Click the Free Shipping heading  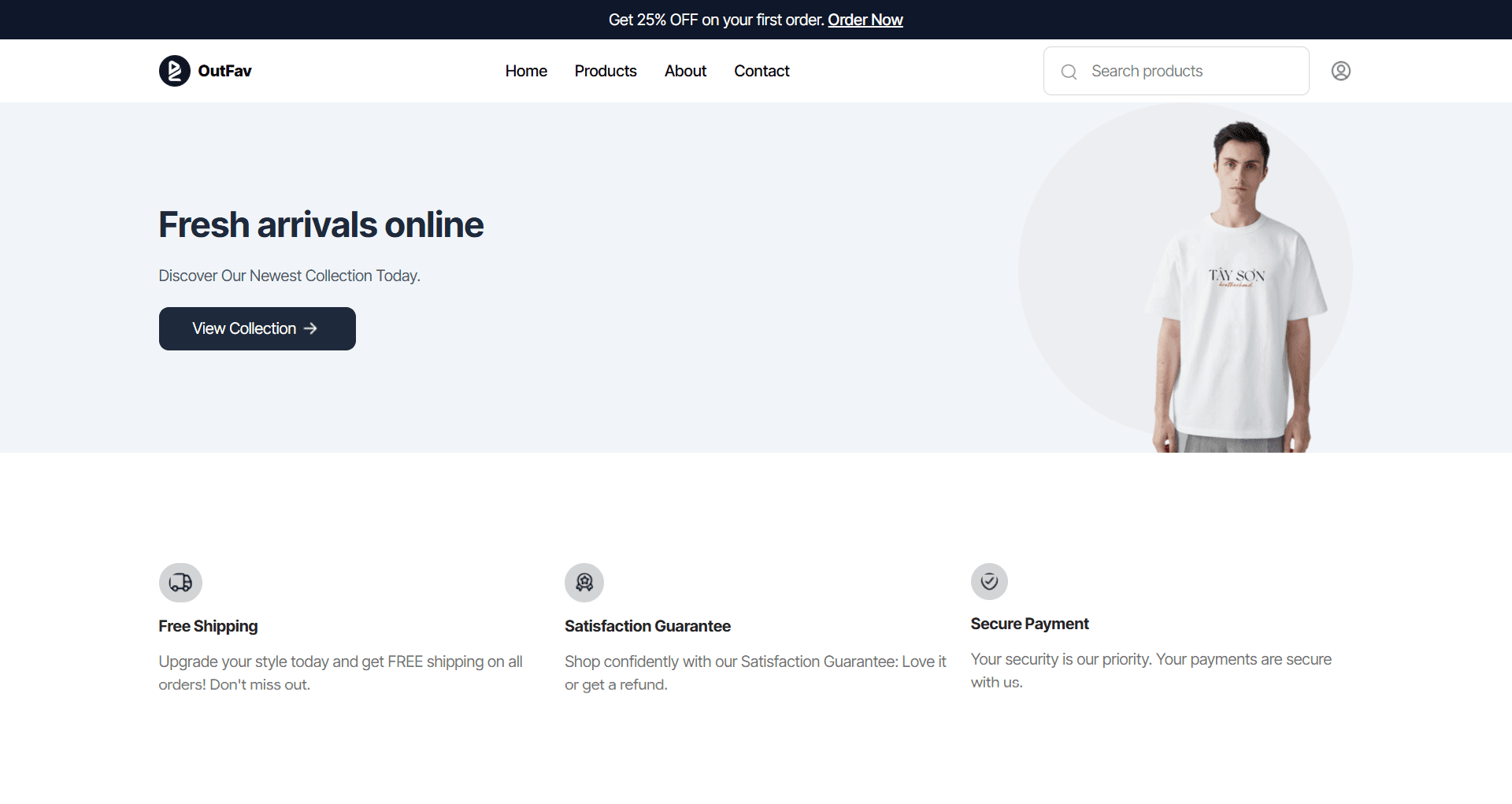click(207, 626)
